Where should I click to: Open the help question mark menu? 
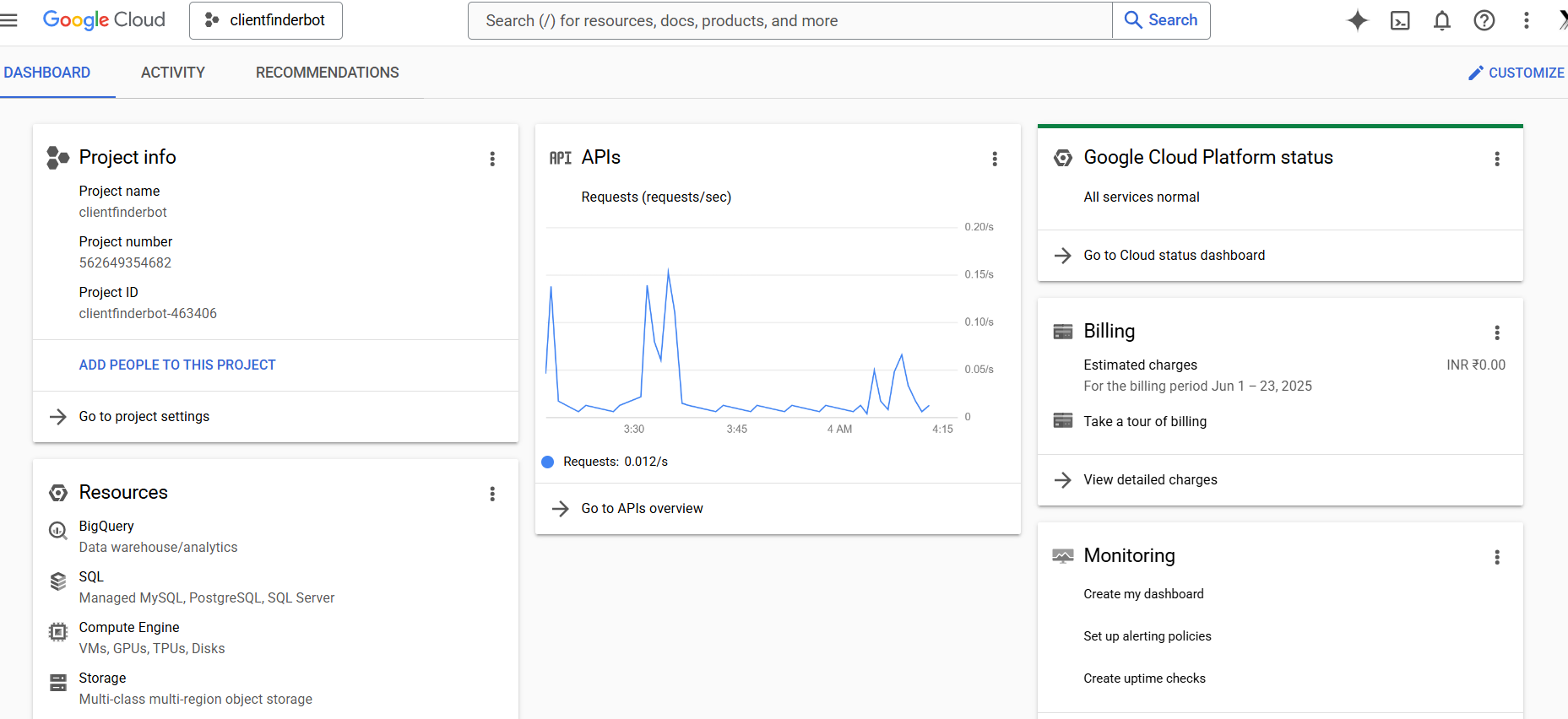coord(1484,20)
